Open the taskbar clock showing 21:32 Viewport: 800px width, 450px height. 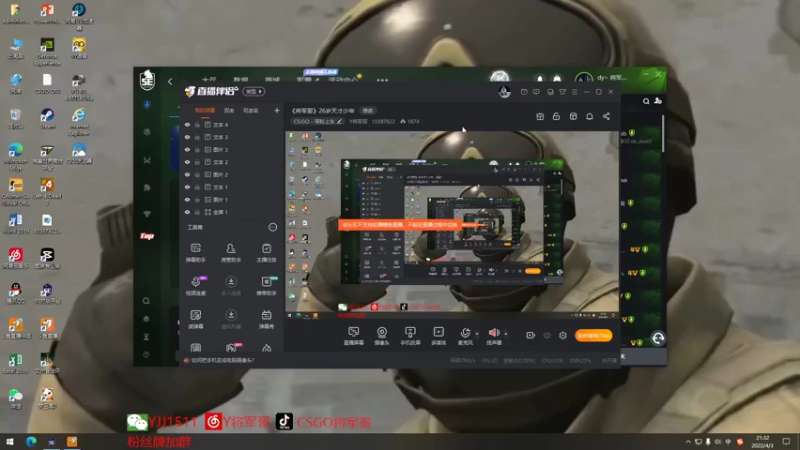click(x=763, y=442)
